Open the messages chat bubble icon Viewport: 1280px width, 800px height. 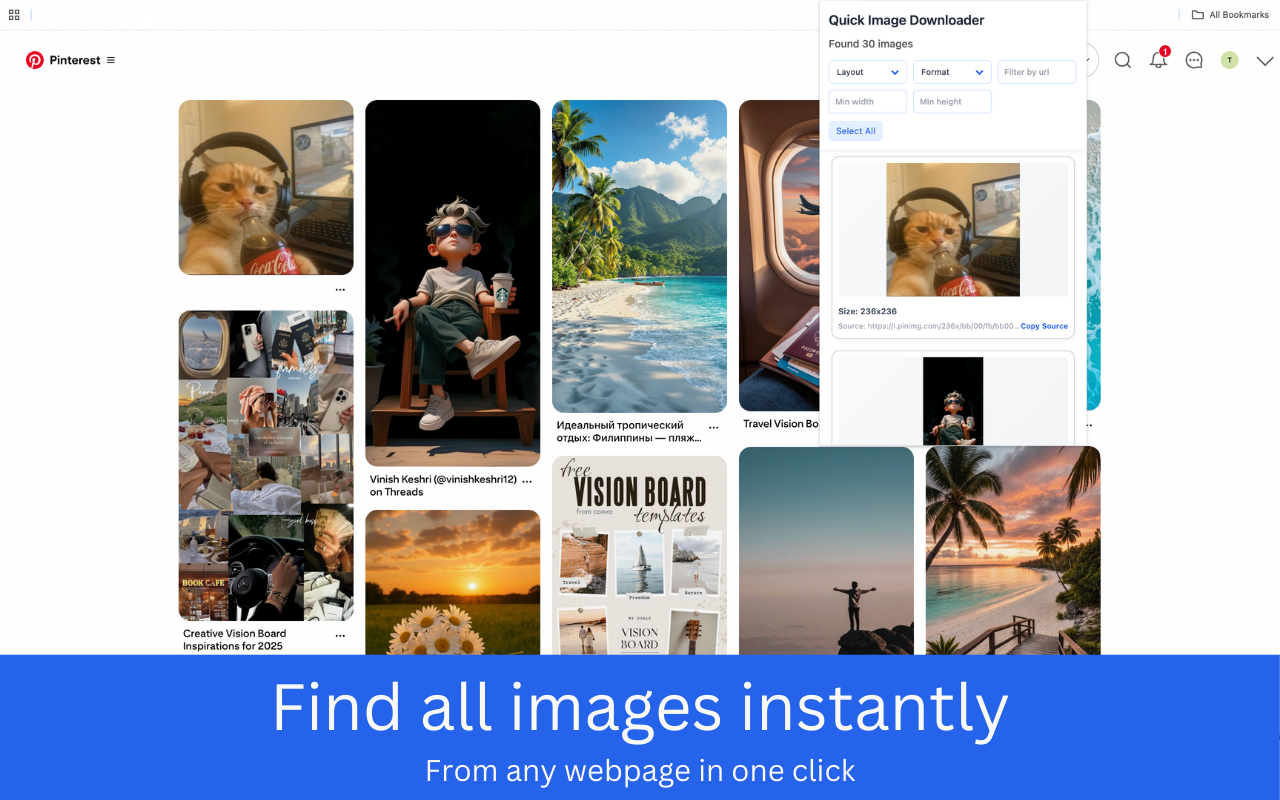tap(1194, 60)
